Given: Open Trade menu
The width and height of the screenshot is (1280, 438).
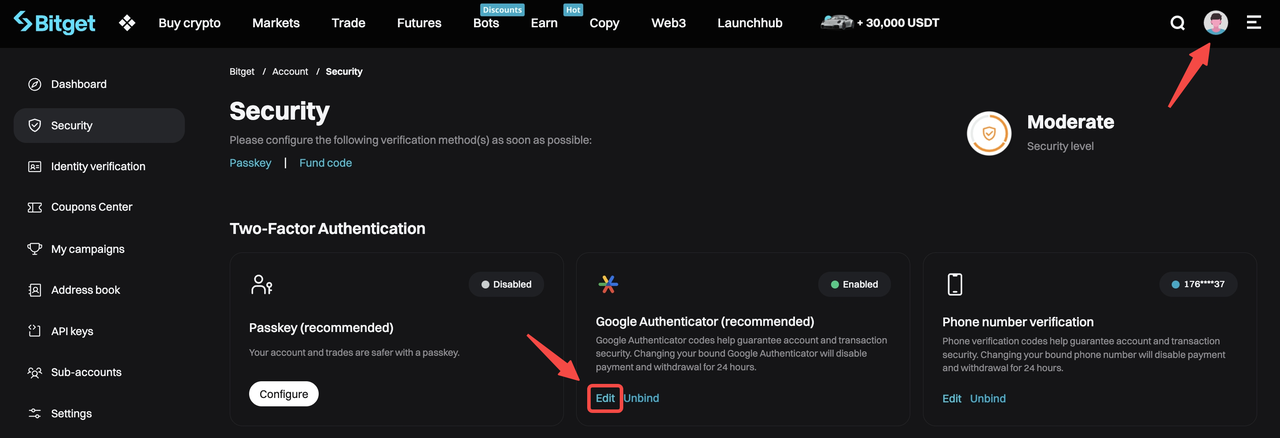Looking at the screenshot, I should 348,23.
